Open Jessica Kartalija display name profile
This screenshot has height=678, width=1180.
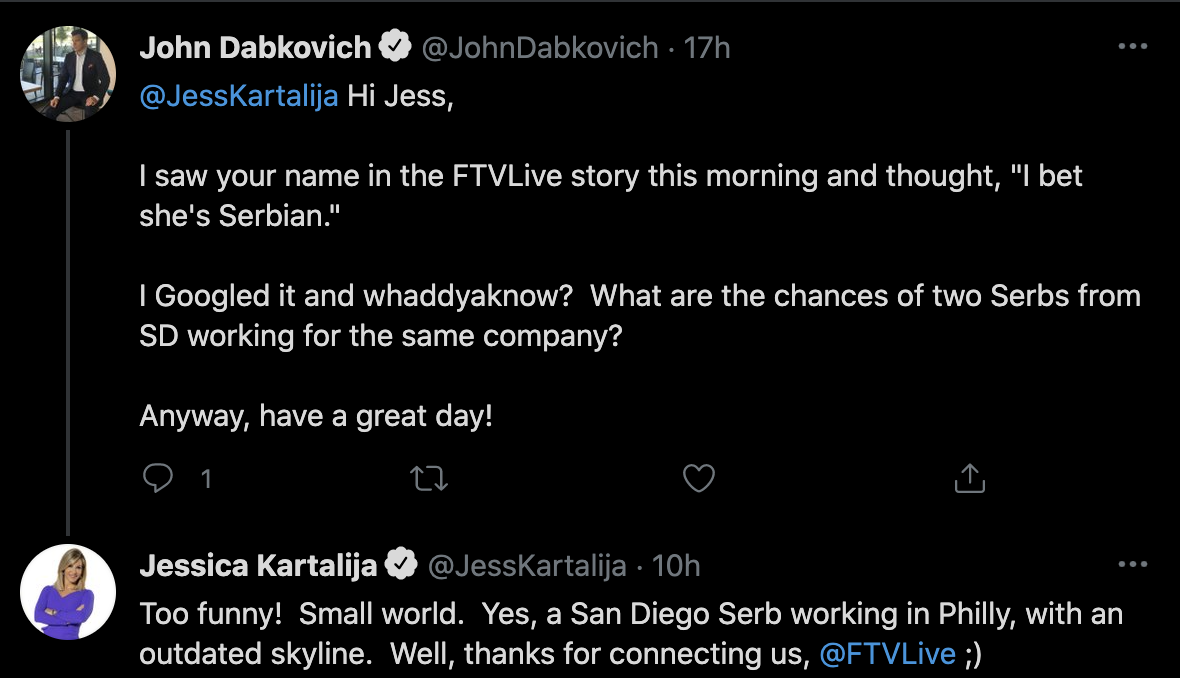(x=258, y=565)
